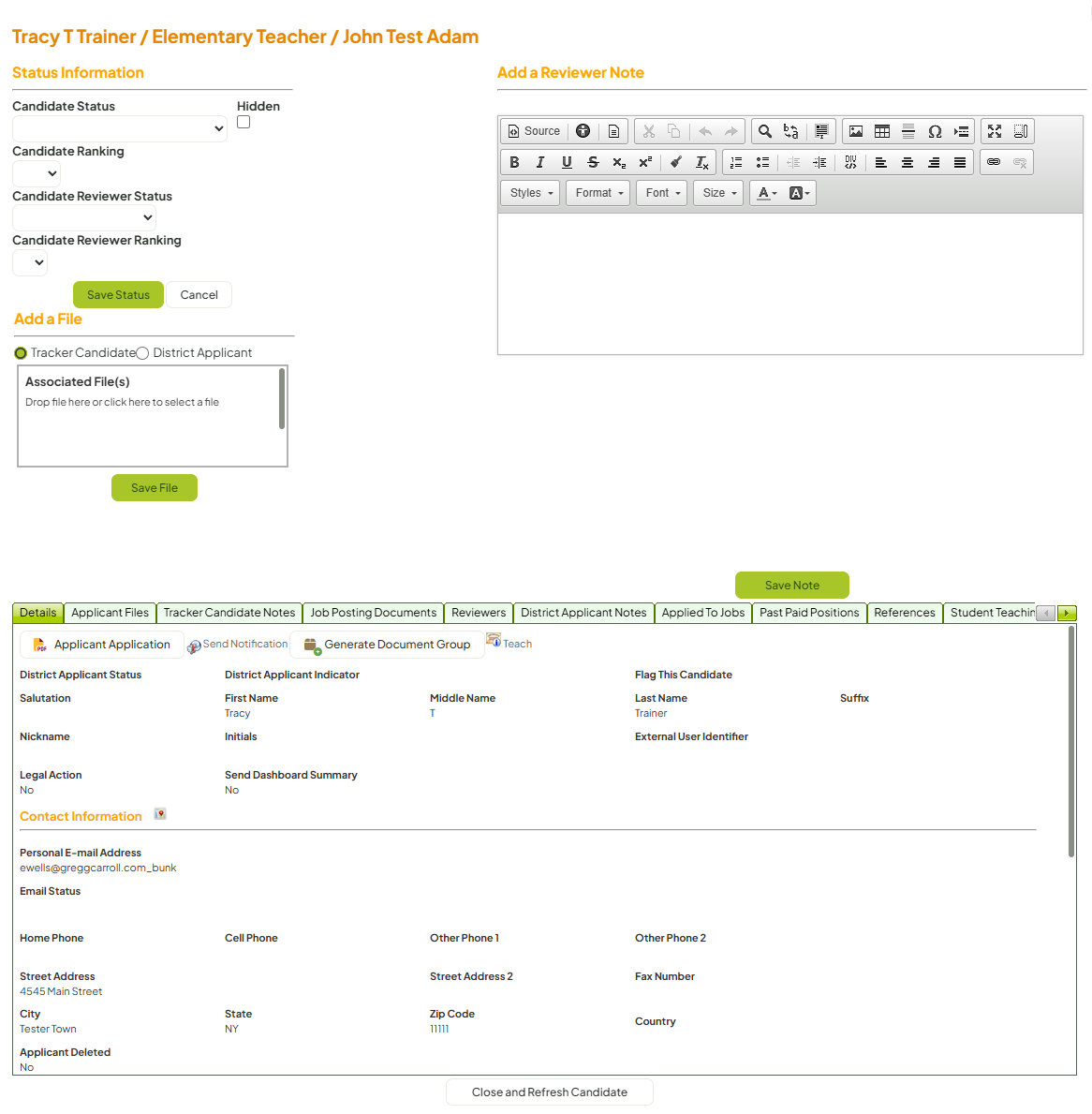The height and width of the screenshot is (1114, 1092).
Task: Apply italic formatting
Action: click(540, 163)
